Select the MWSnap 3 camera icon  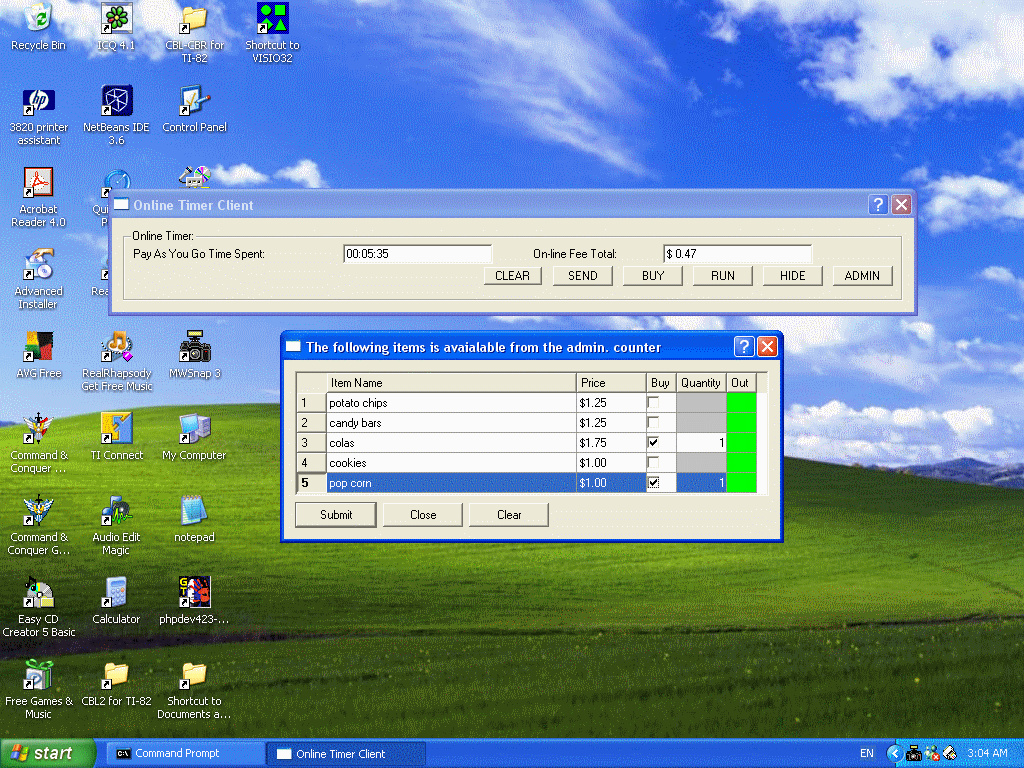[x=194, y=347]
